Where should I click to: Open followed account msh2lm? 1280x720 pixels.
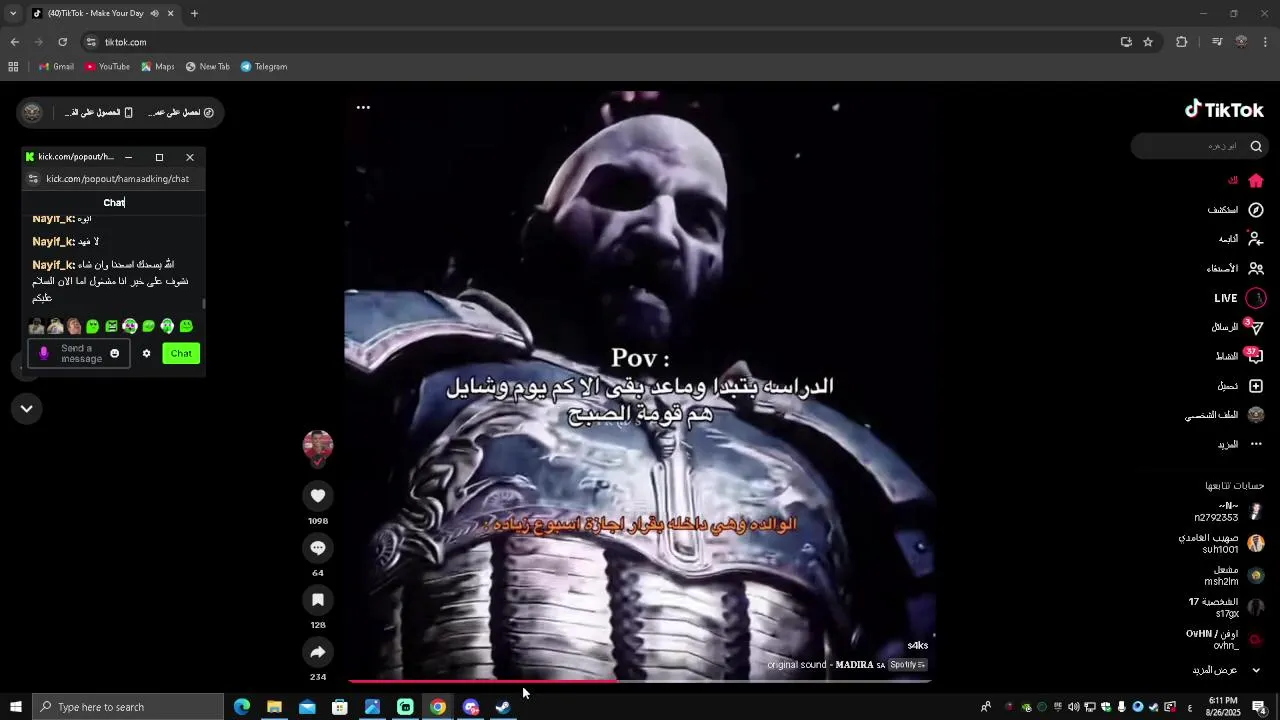tap(1234, 575)
